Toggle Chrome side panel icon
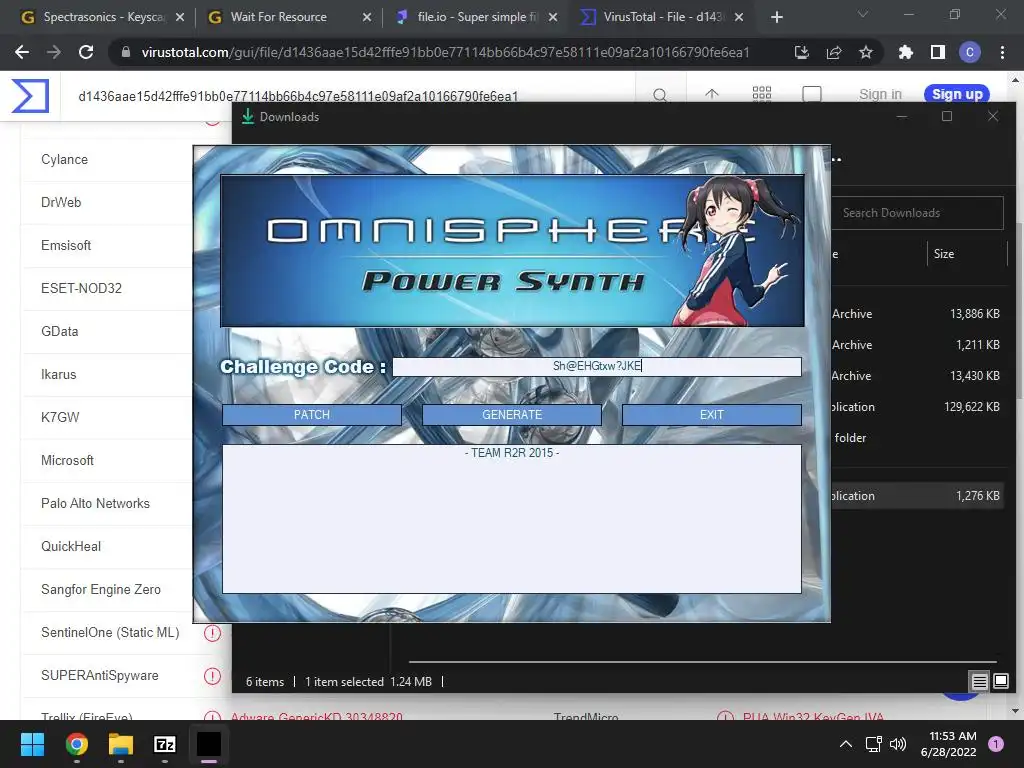Screen dimensions: 1024x768 point(938,52)
